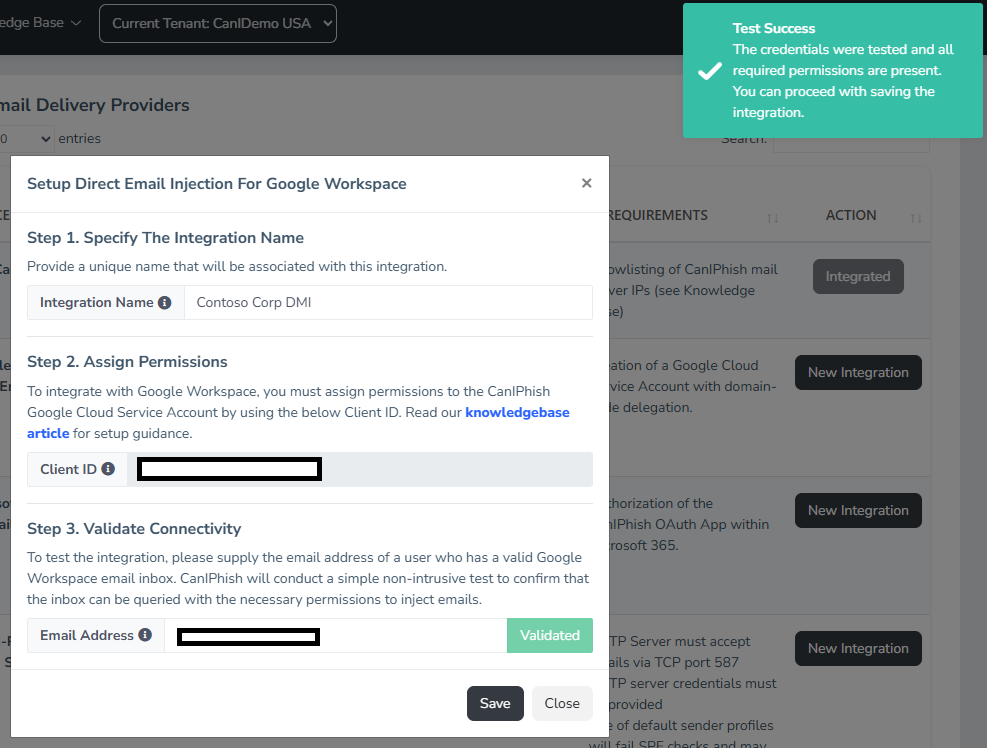The height and width of the screenshot is (748, 987).
Task: Click the Search field above the table
Action: tap(850, 140)
